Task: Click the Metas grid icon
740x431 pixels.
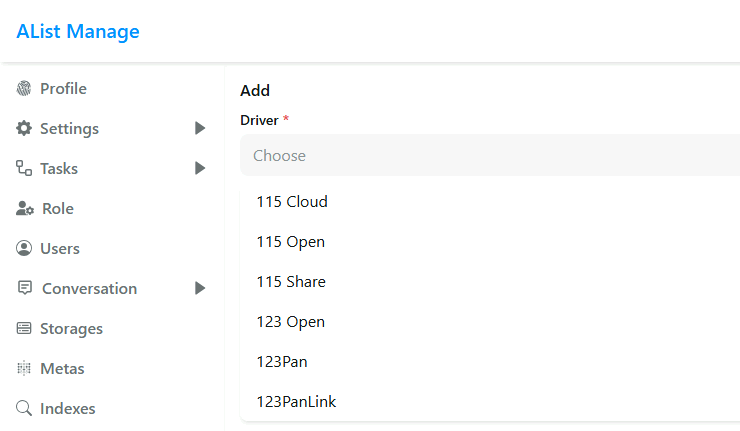Action: 24,369
